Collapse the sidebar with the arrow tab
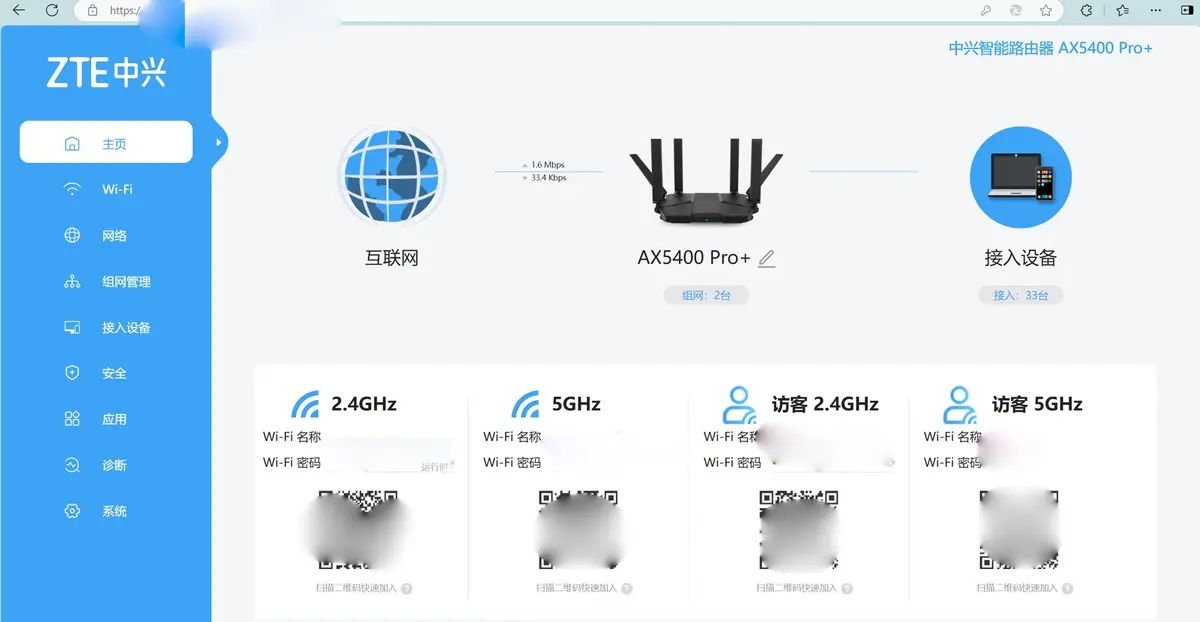Image resolution: width=1200 pixels, height=622 pixels. click(x=219, y=142)
